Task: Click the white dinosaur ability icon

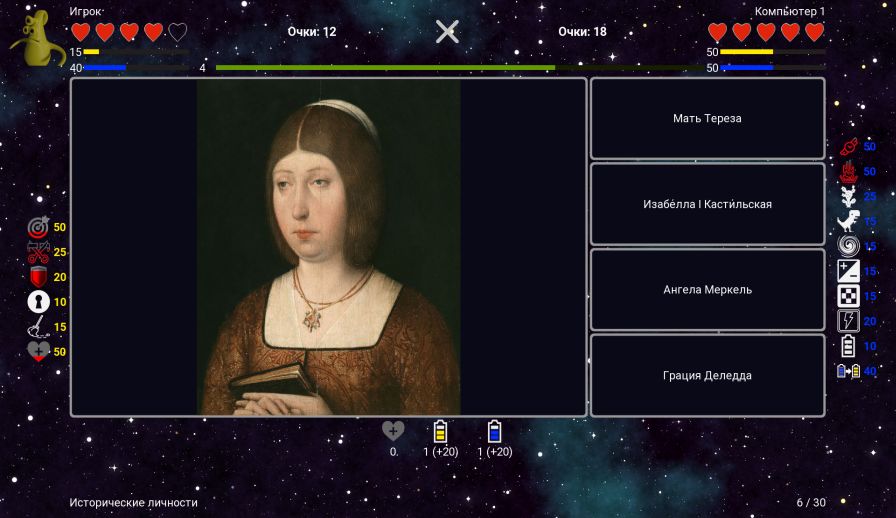Action: (848, 222)
